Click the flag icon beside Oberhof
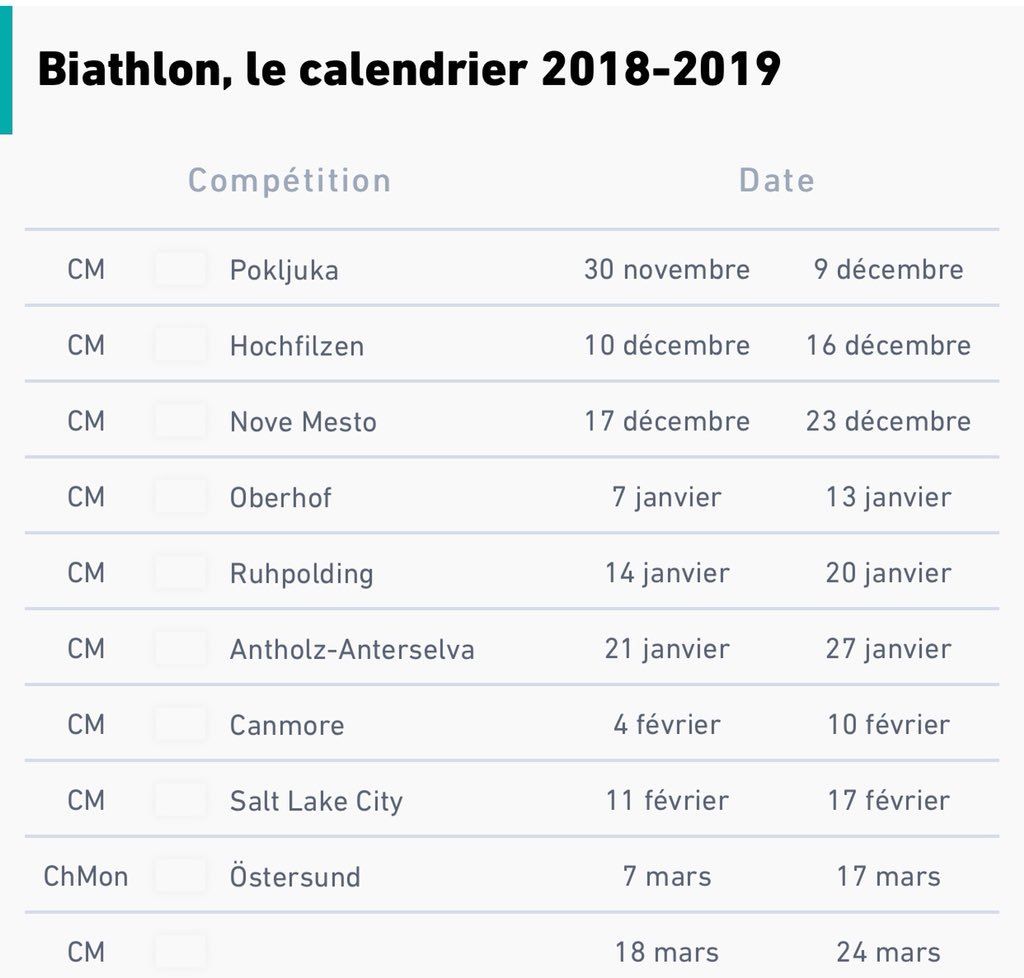The width and height of the screenshot is (1024, 978). [x=181, y=497]
